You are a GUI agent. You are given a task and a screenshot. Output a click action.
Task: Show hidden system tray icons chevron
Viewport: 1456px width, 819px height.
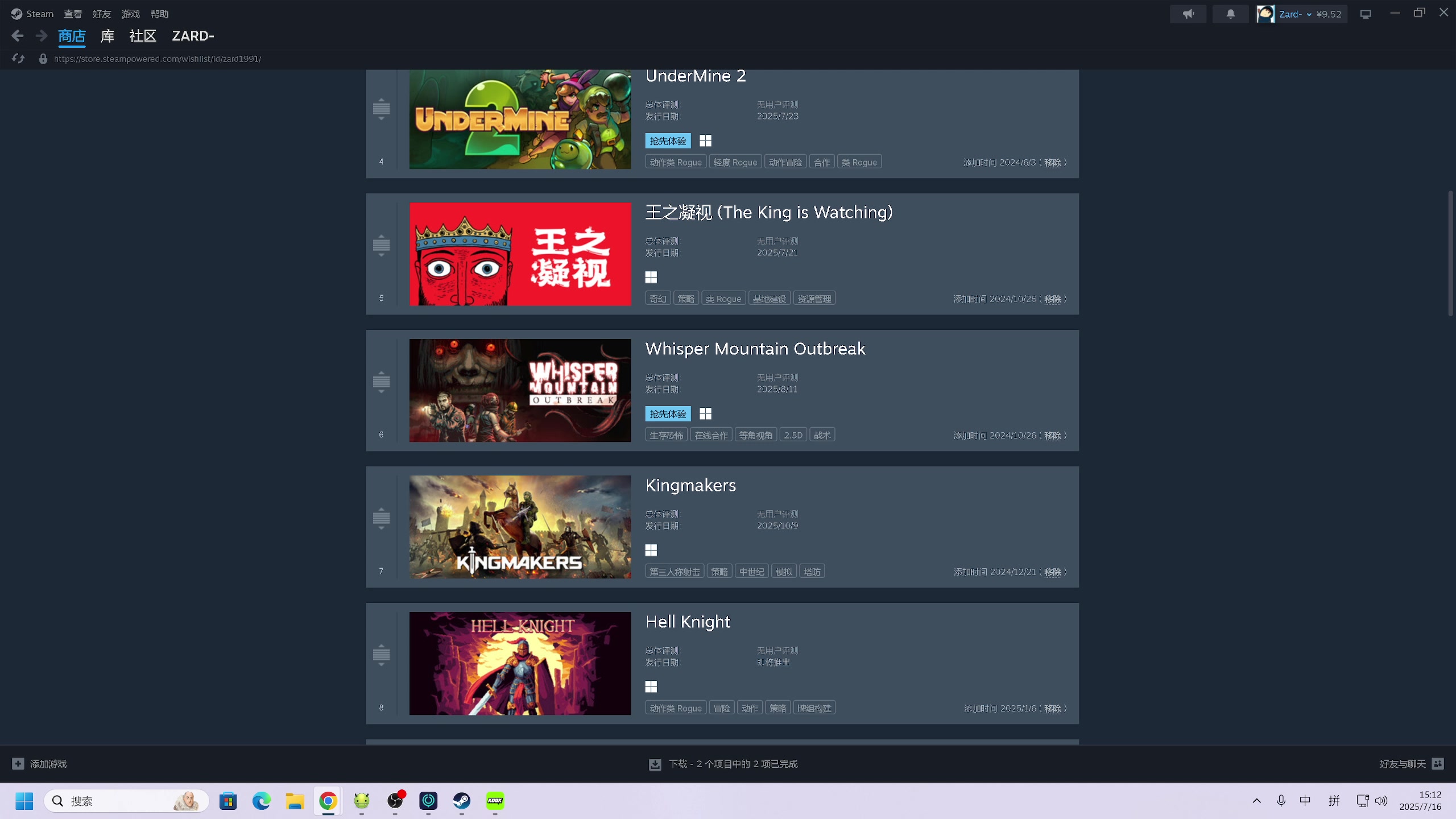click(x=1257, y=801)
